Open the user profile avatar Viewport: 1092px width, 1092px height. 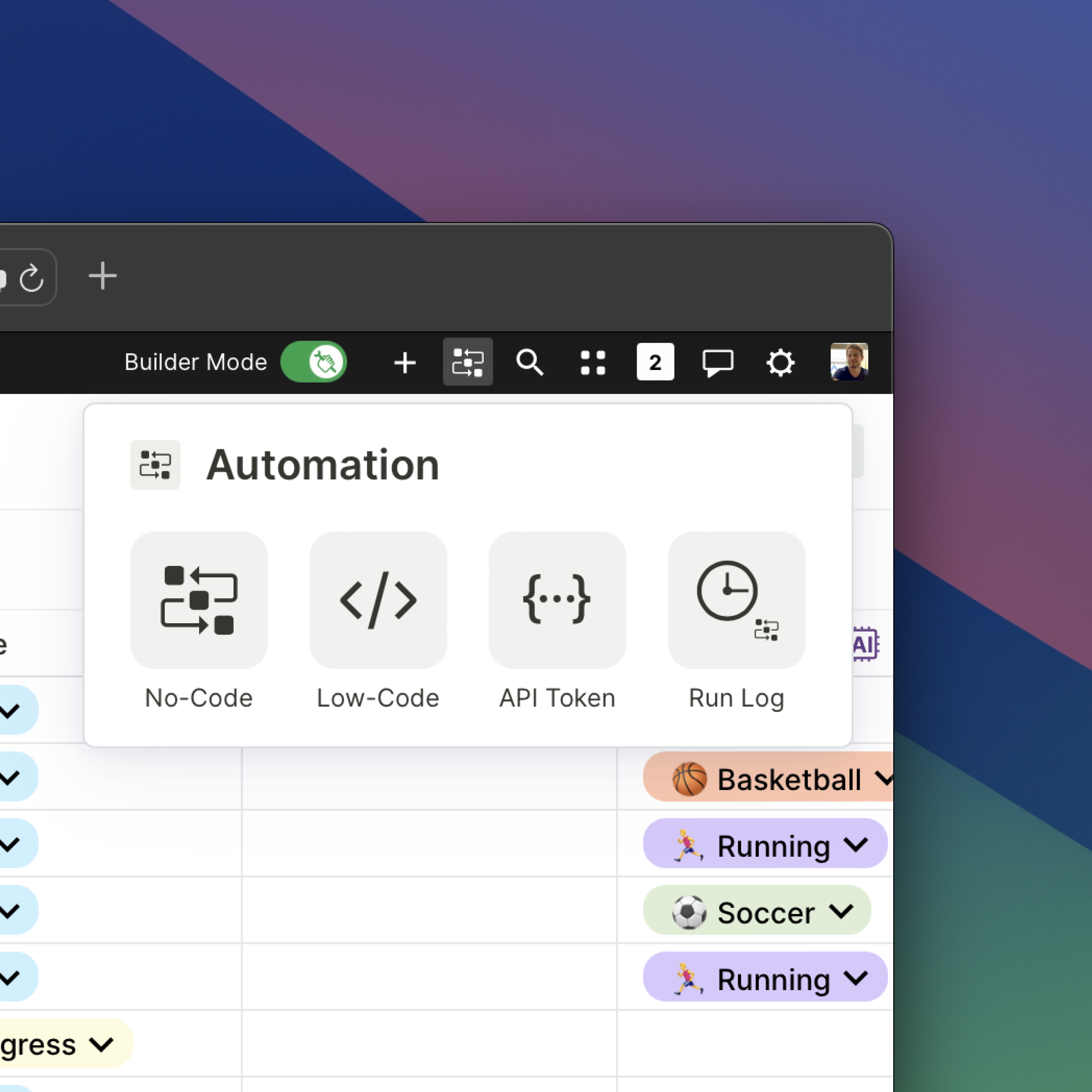click(848, 362)
